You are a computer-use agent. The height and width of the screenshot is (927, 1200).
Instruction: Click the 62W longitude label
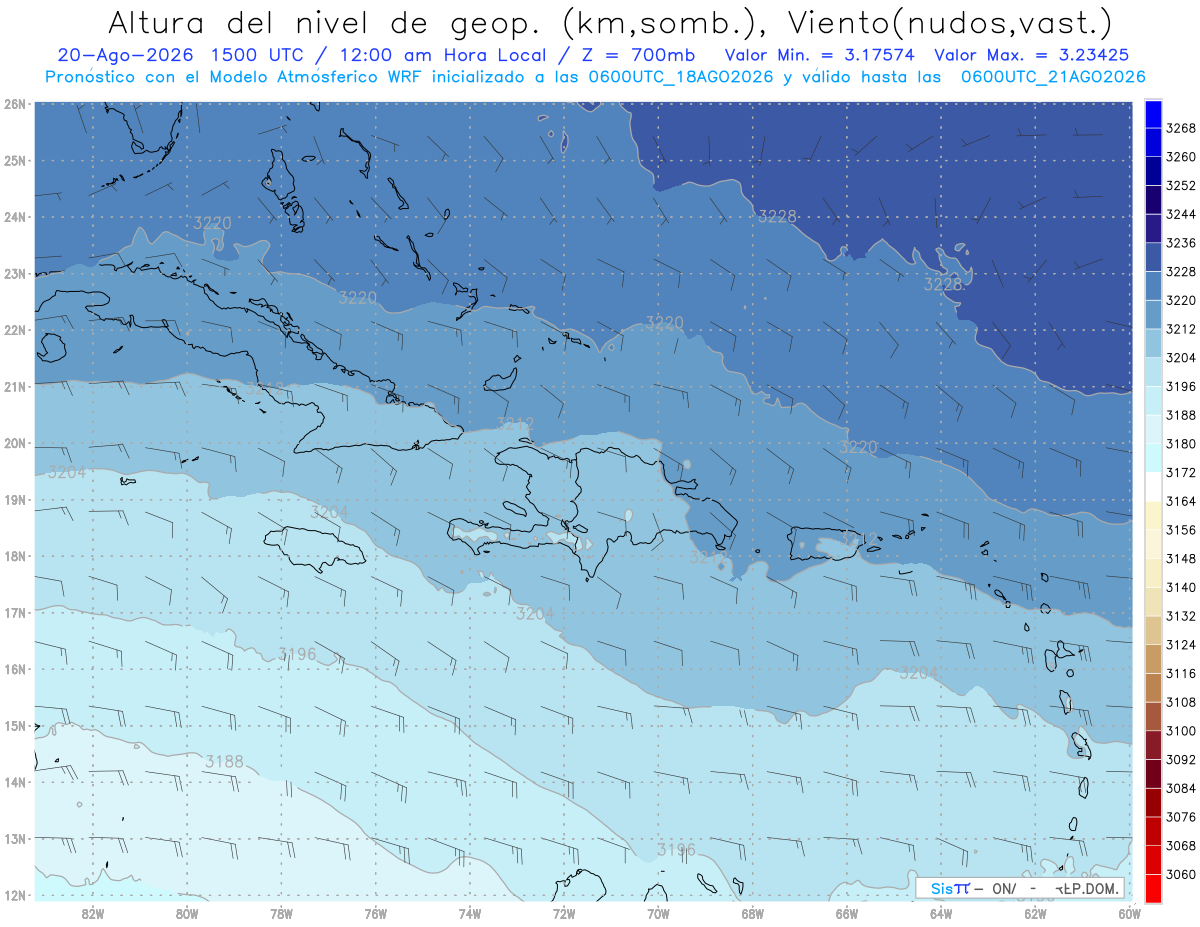coord(1035,913)
